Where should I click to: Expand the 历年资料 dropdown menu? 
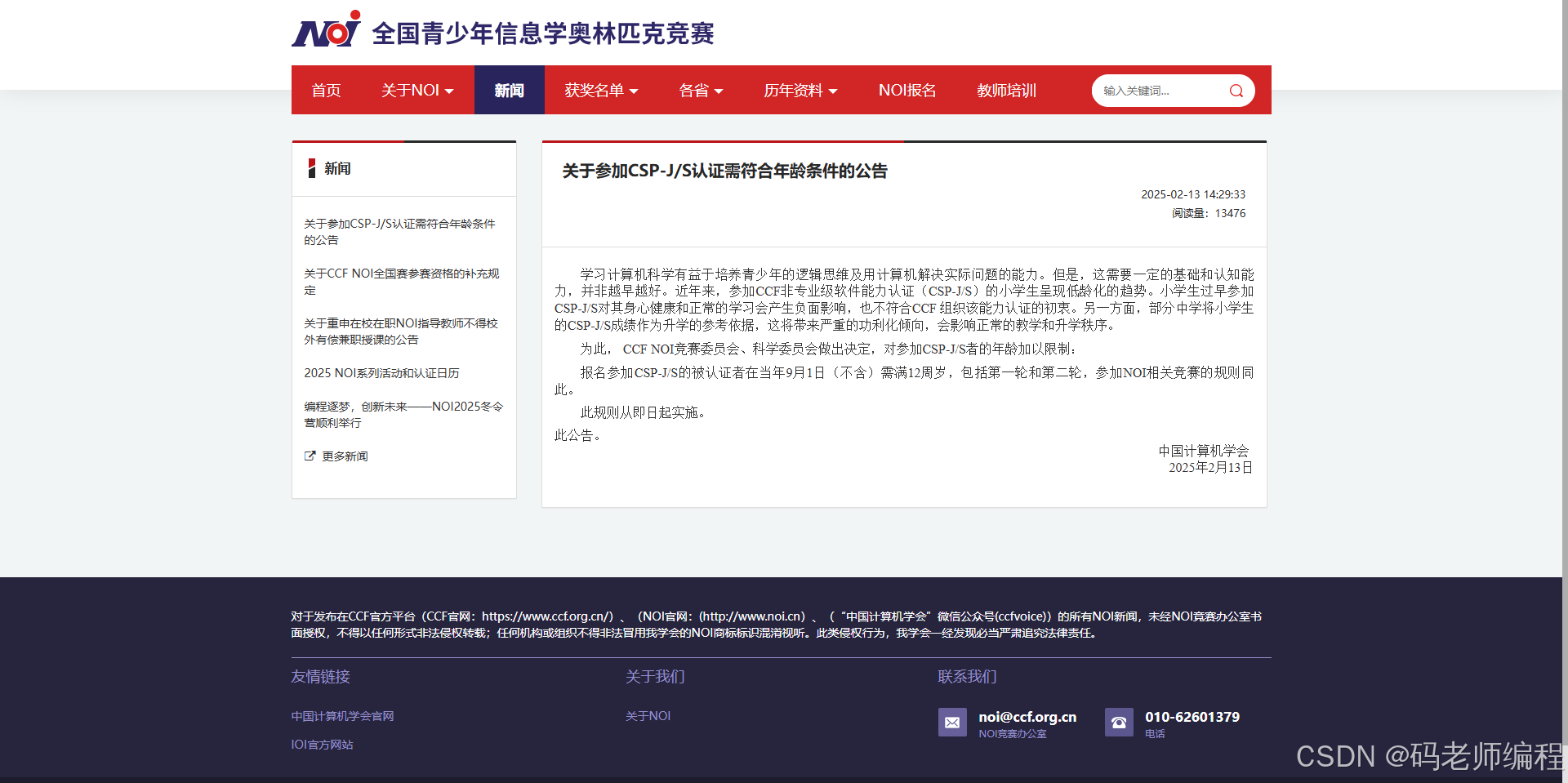click(800, 91)
